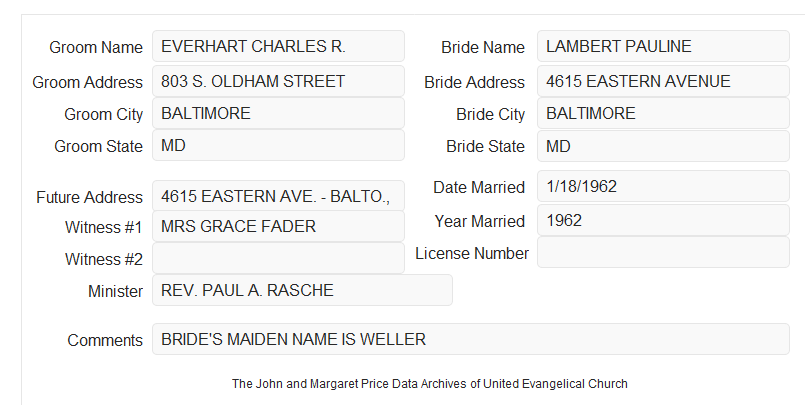The width and height of the screenshot is (805, 405).
Task: Click the Minister label text
Action: pyautogui.click(x=116, y=291)
